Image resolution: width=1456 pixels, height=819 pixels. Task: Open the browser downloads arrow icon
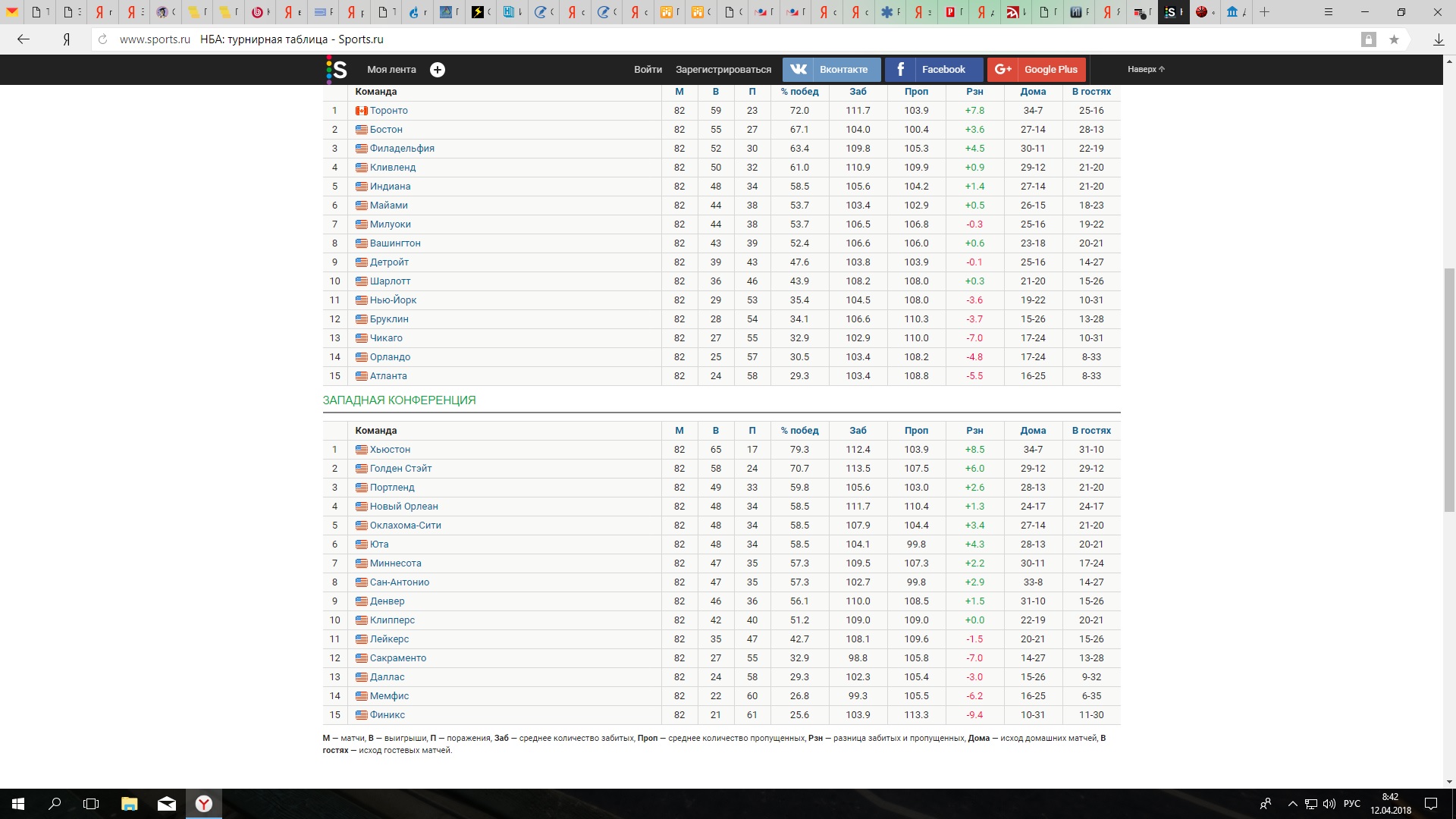point(1438,39)
